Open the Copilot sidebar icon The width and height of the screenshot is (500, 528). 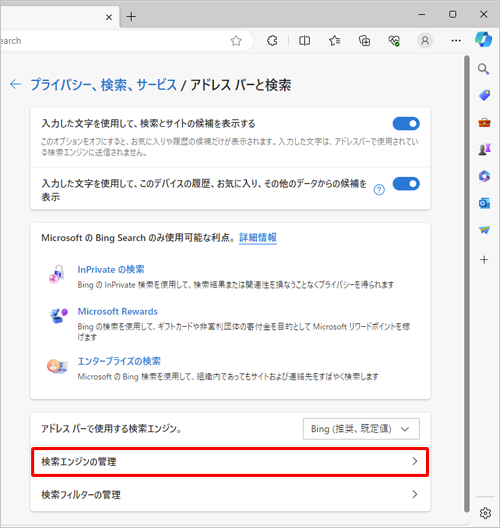484,40
